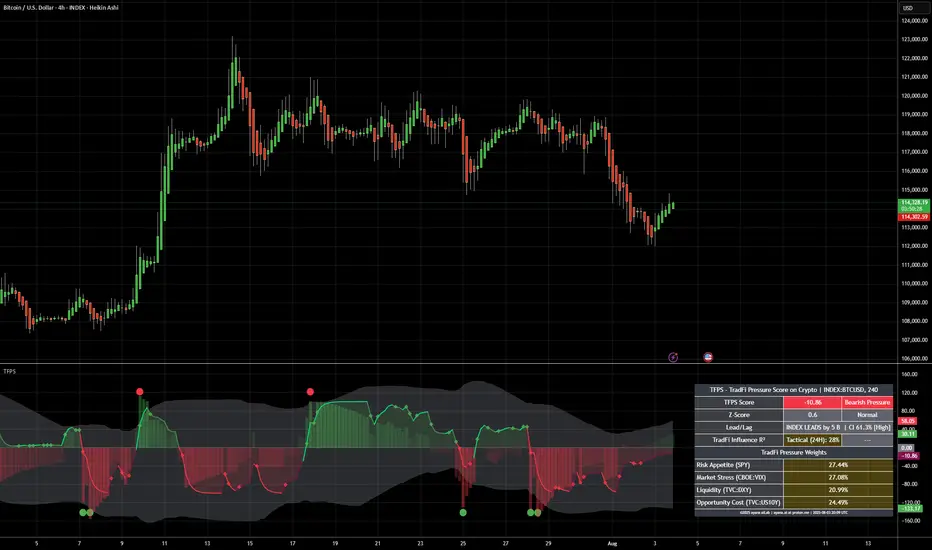Click the Bearish Pressure status cell

pos(865,402)
